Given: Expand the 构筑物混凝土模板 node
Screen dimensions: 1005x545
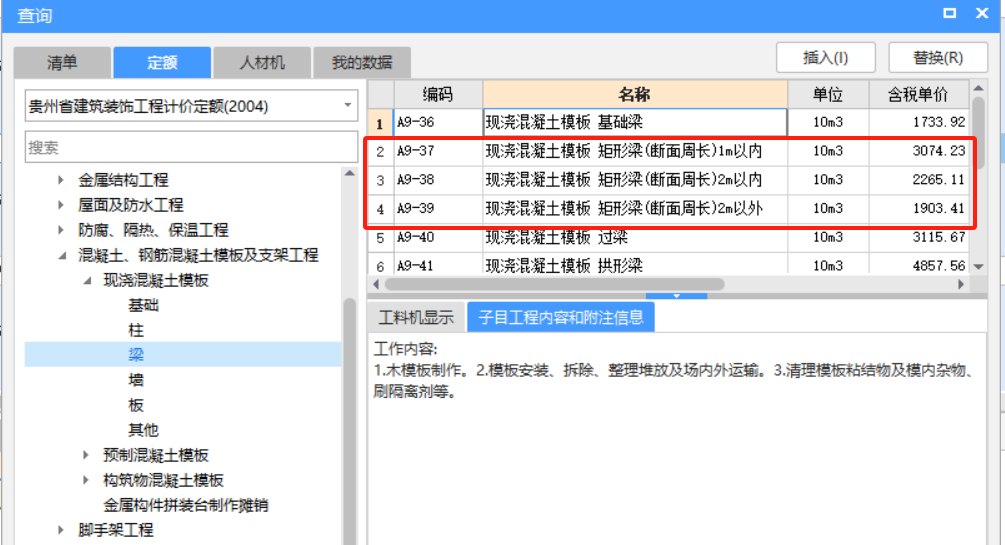Looking at the screenshot, I should click(x=86, y=480).
